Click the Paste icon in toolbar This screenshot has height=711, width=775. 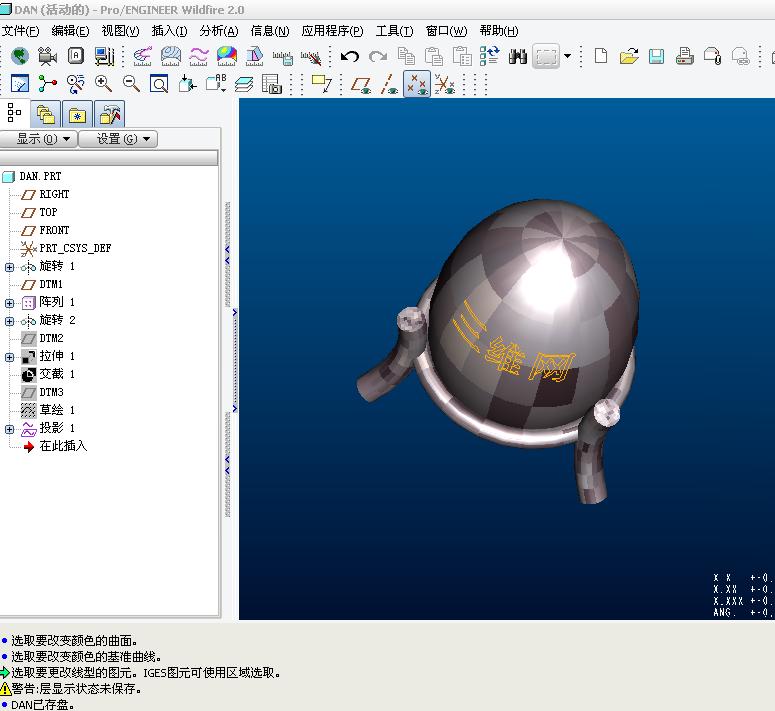tap(434, 56)
